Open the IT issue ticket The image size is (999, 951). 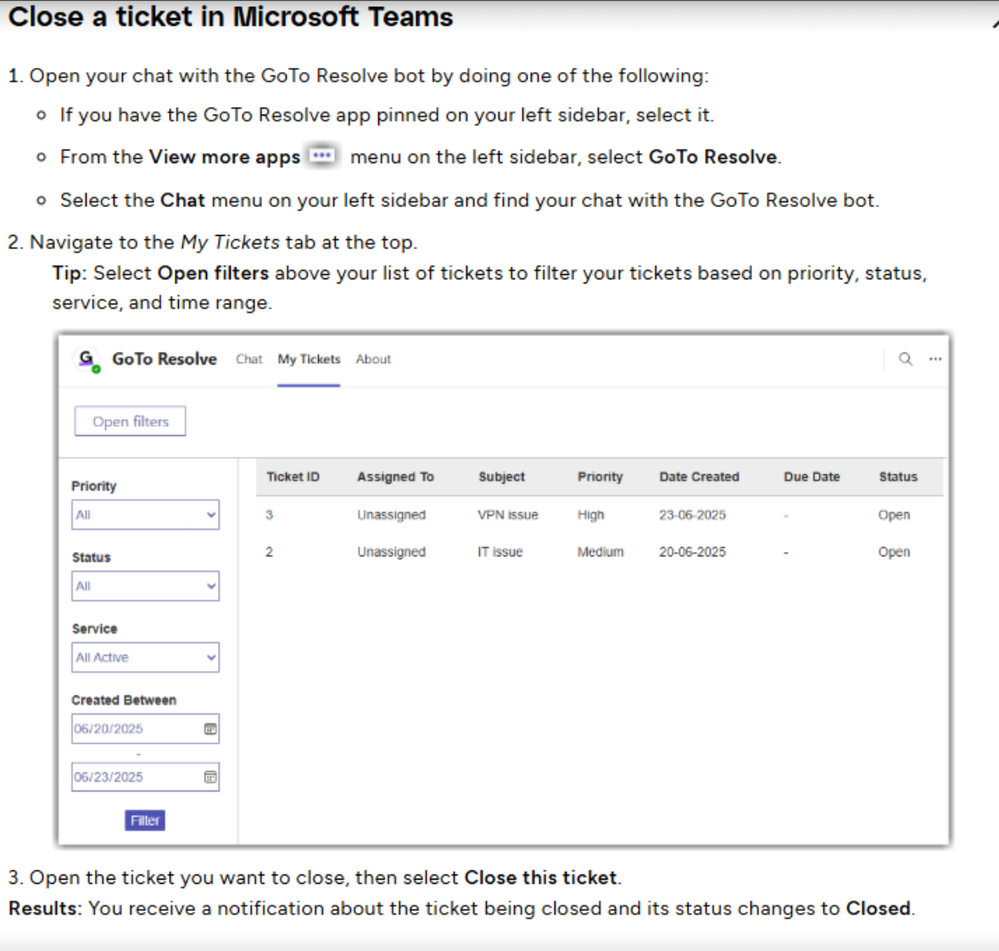click(500, 552)
